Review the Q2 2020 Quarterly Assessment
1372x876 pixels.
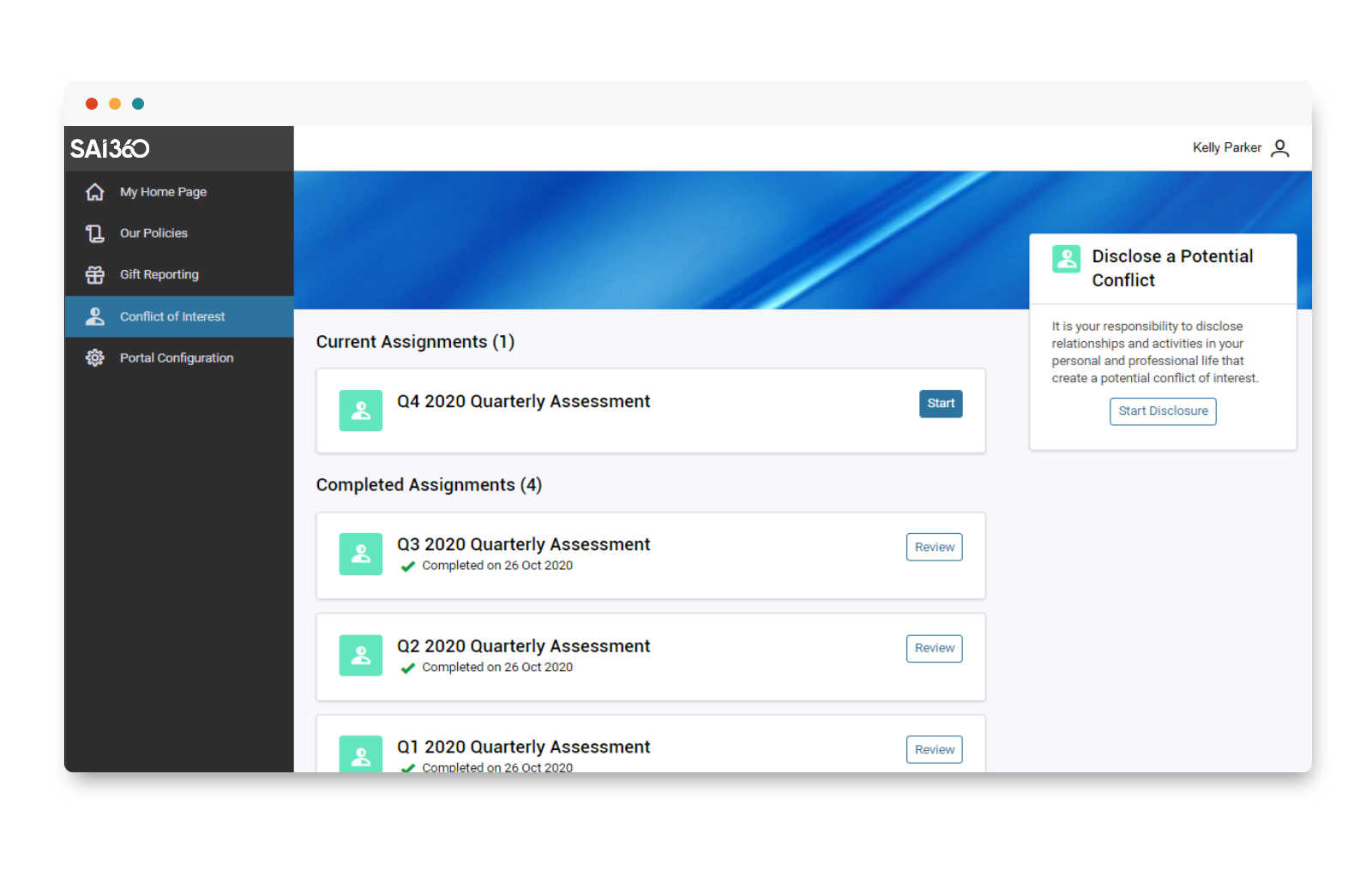click(934, 648)
